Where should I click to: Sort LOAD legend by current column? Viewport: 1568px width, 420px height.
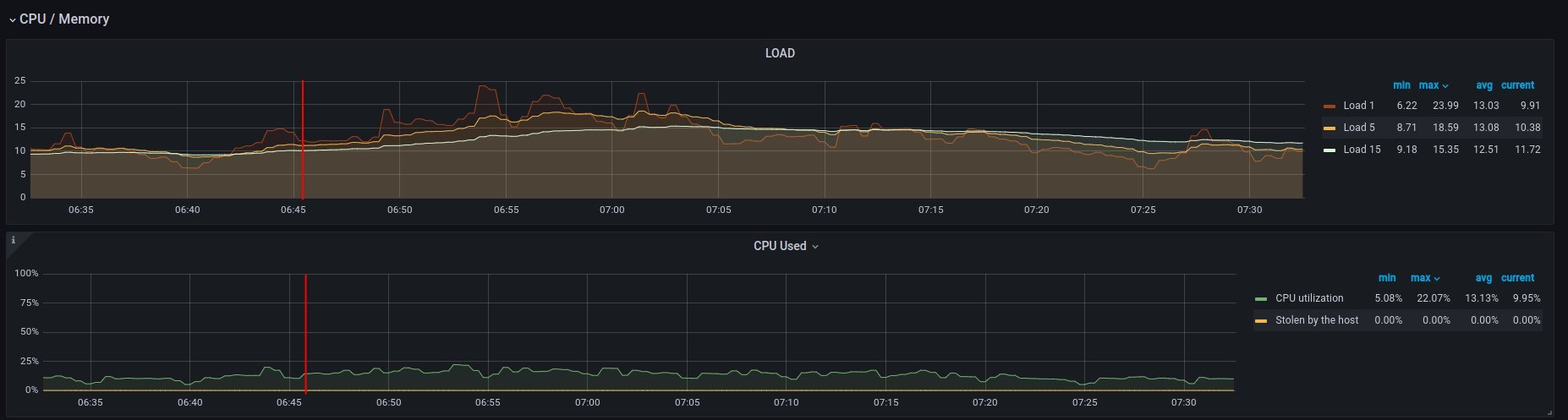click(x=1517, y=85)
